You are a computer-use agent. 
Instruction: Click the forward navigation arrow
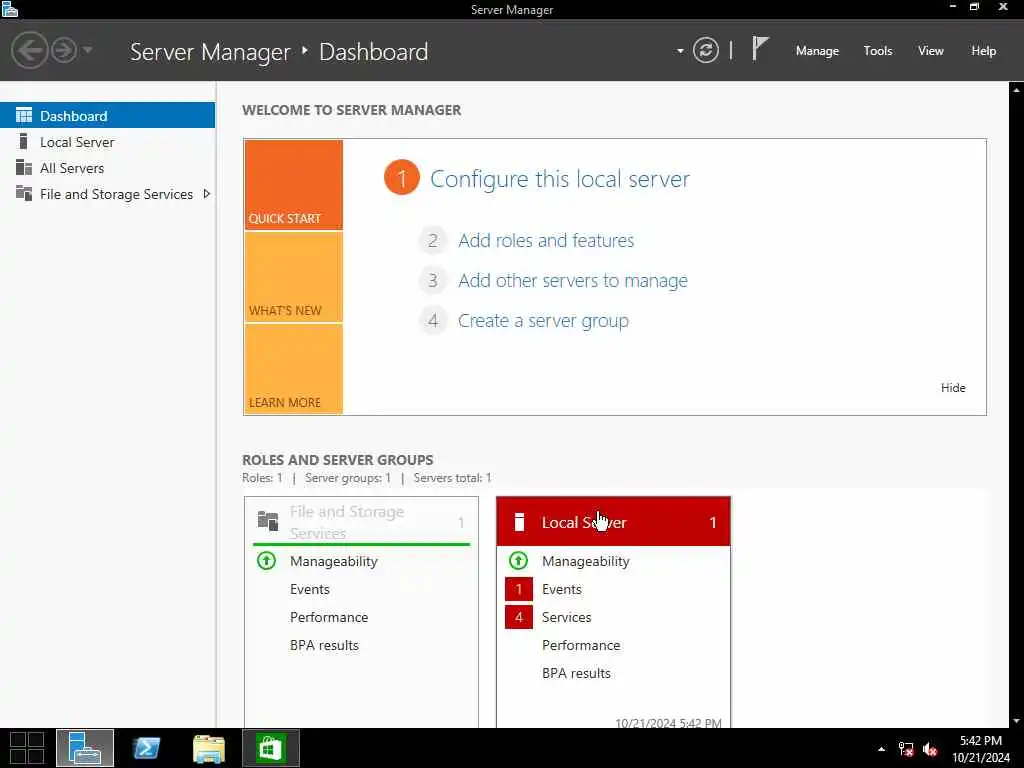tap(64, 50)
